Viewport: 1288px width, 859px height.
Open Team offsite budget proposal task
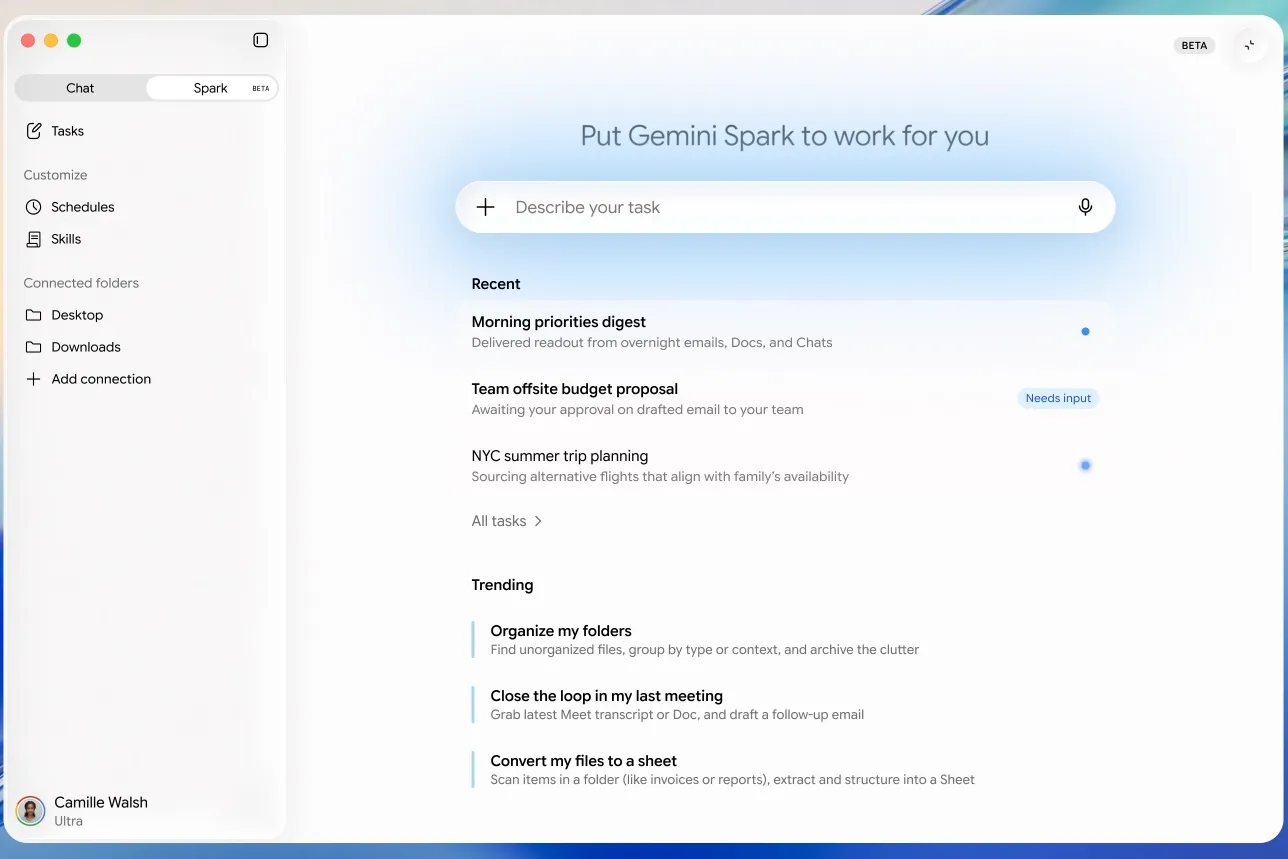(x=785, y=398)
